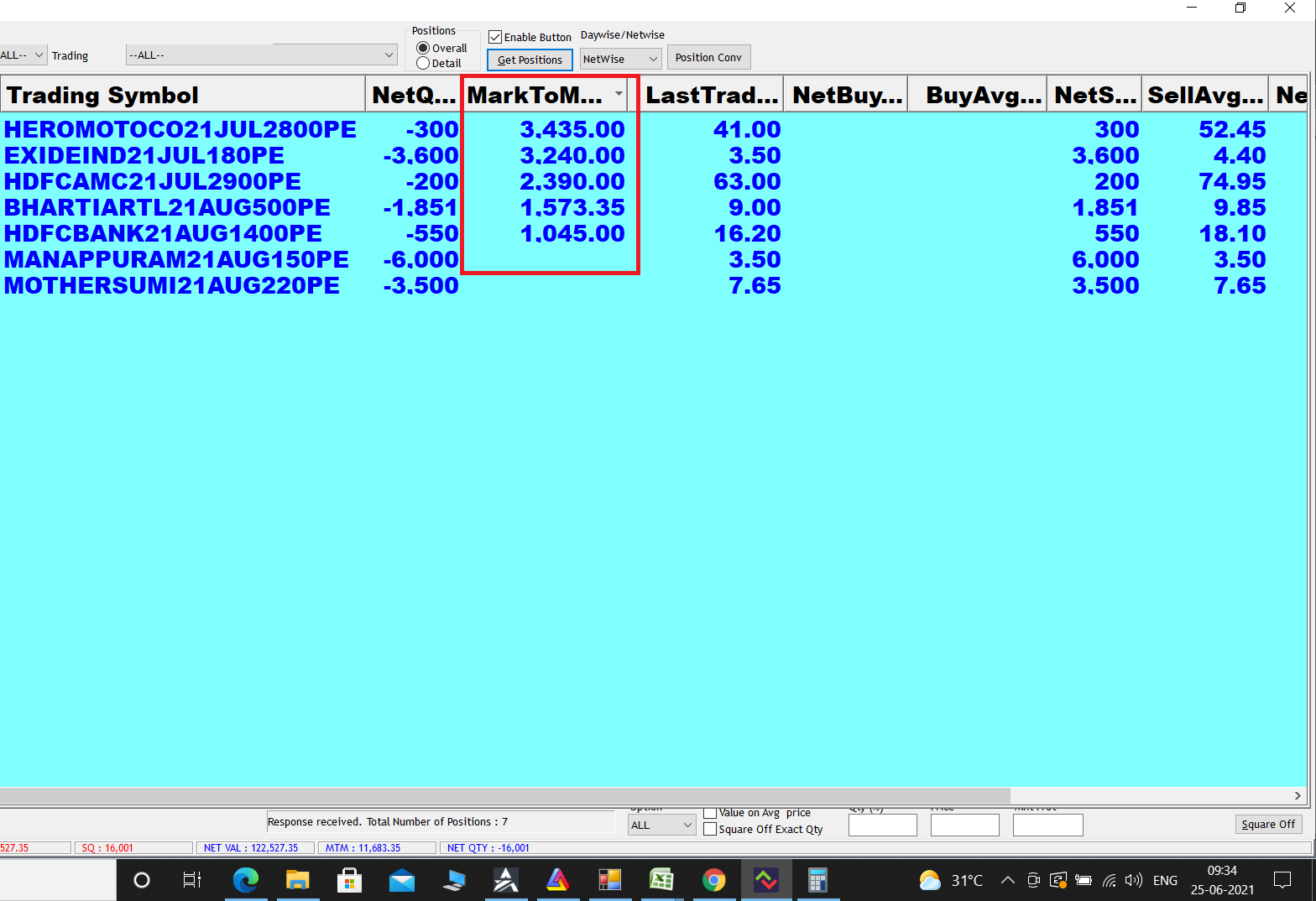Viewport: 1316px width, 901px height.
Task: Click NET VAL : 122,527.35 status entry
Action: [254, 848]
